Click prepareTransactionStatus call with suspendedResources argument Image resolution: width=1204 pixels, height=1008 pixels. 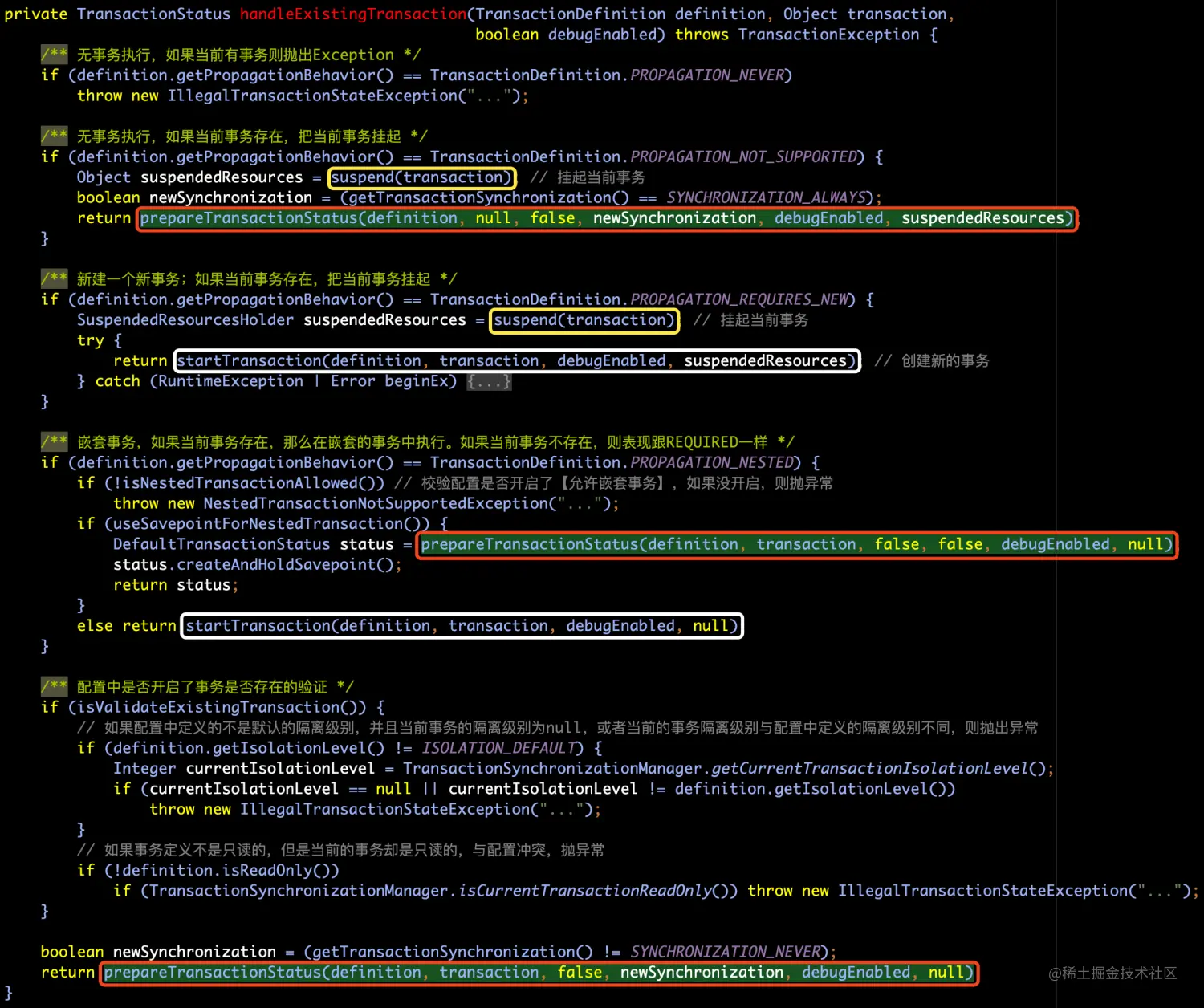607,218
